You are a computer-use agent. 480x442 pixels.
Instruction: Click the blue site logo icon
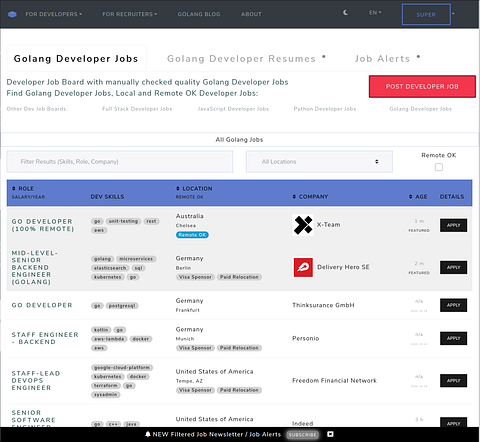12,14
